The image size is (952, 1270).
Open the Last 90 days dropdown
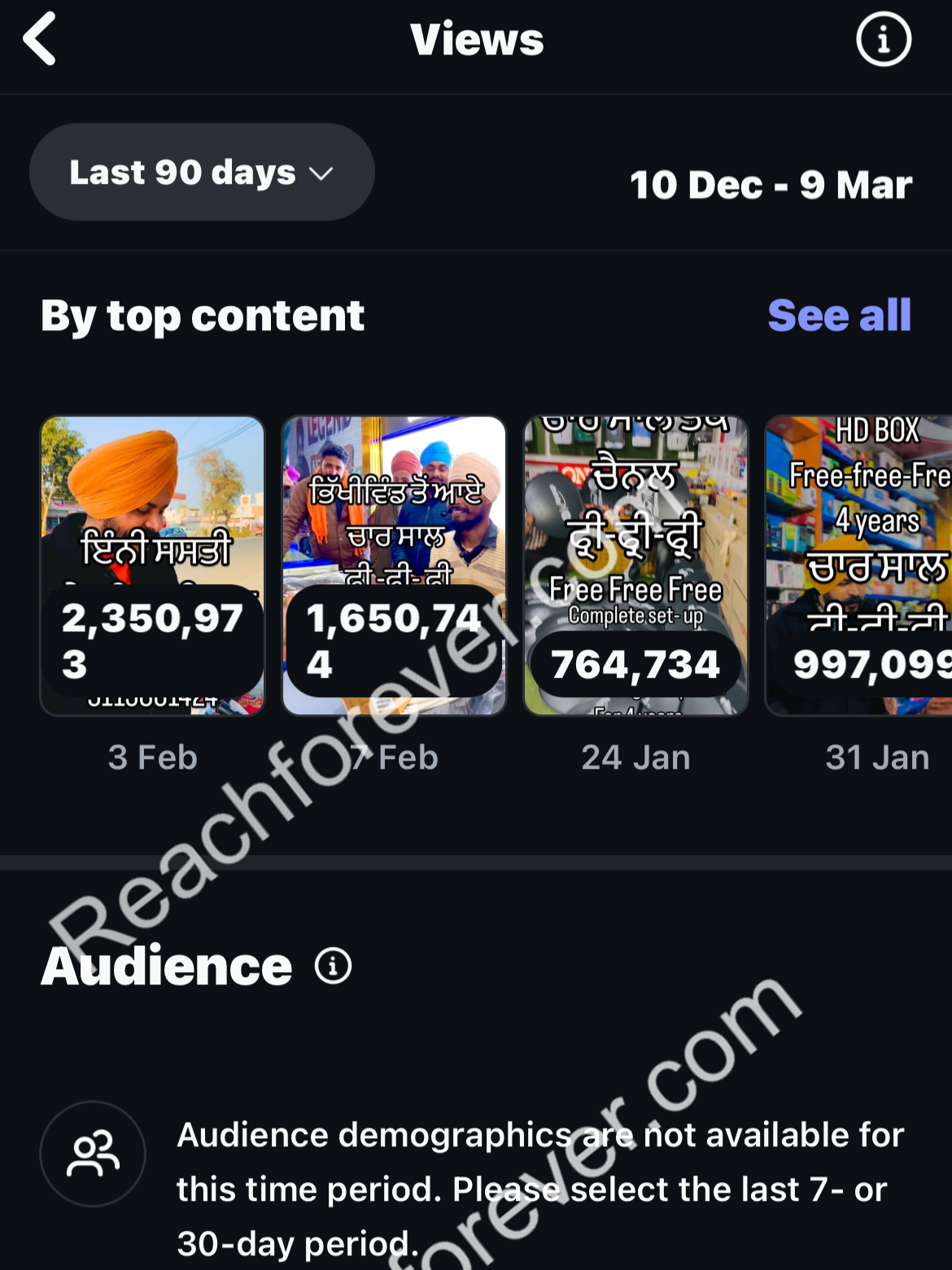202,172
